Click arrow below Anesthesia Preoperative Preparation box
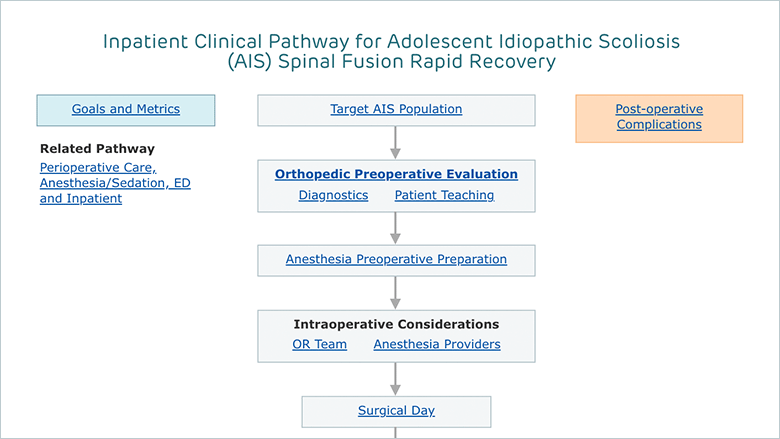780x439 pixels. click(395, 293)
